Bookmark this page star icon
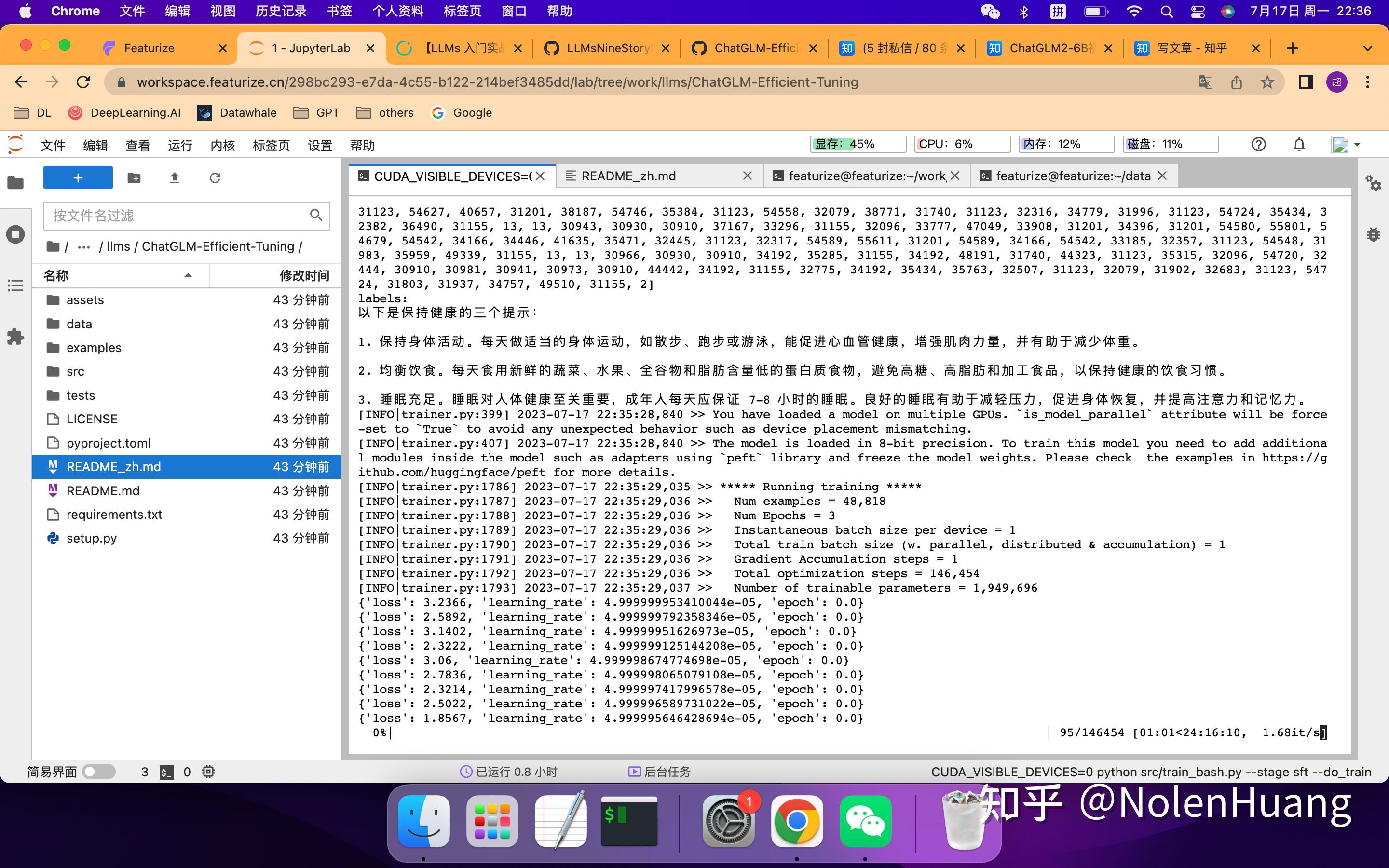 1267,82
